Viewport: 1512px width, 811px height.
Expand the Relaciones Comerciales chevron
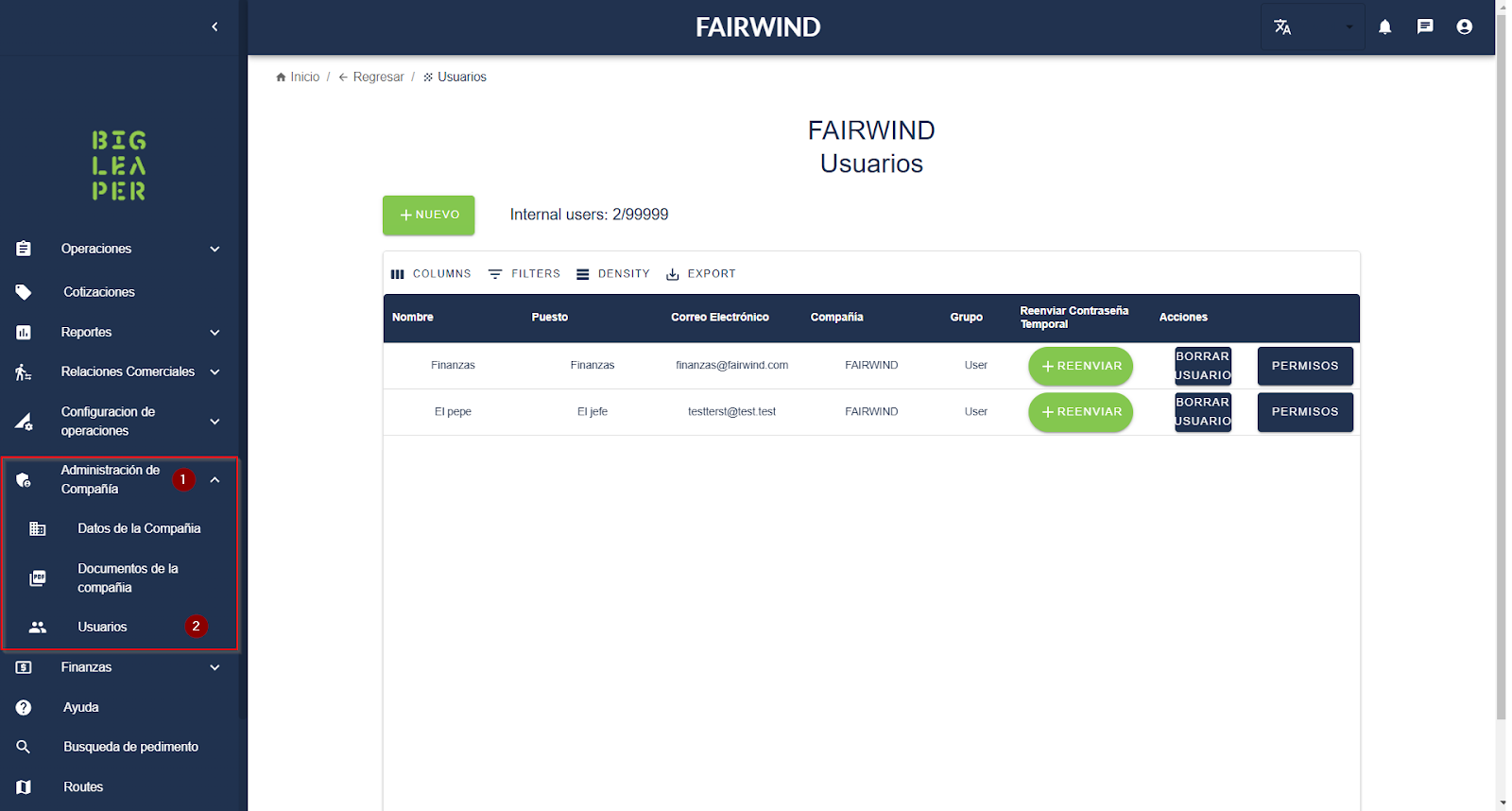[x=215, y=371]
